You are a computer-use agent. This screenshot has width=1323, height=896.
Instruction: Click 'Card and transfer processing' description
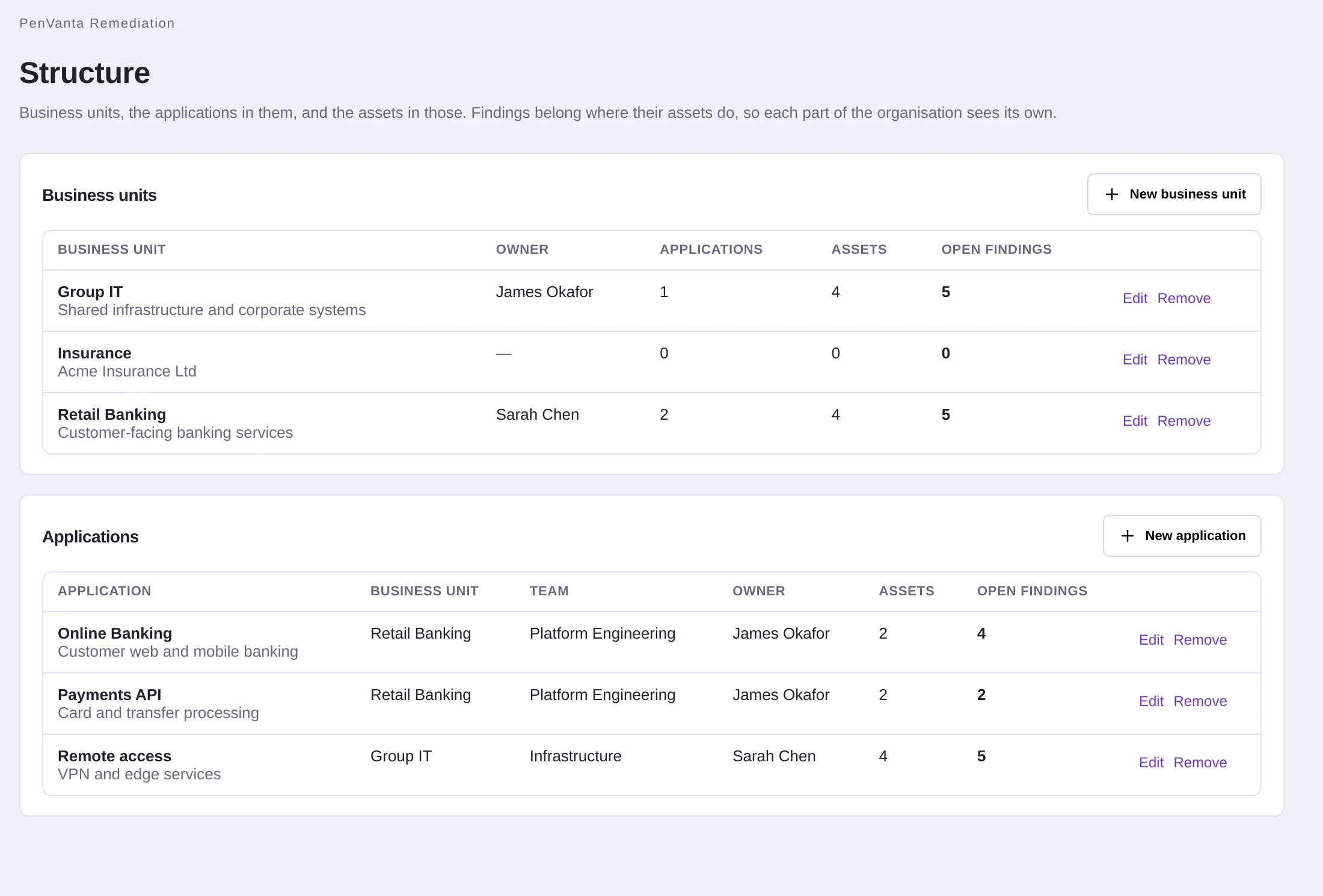pos(158,713)
